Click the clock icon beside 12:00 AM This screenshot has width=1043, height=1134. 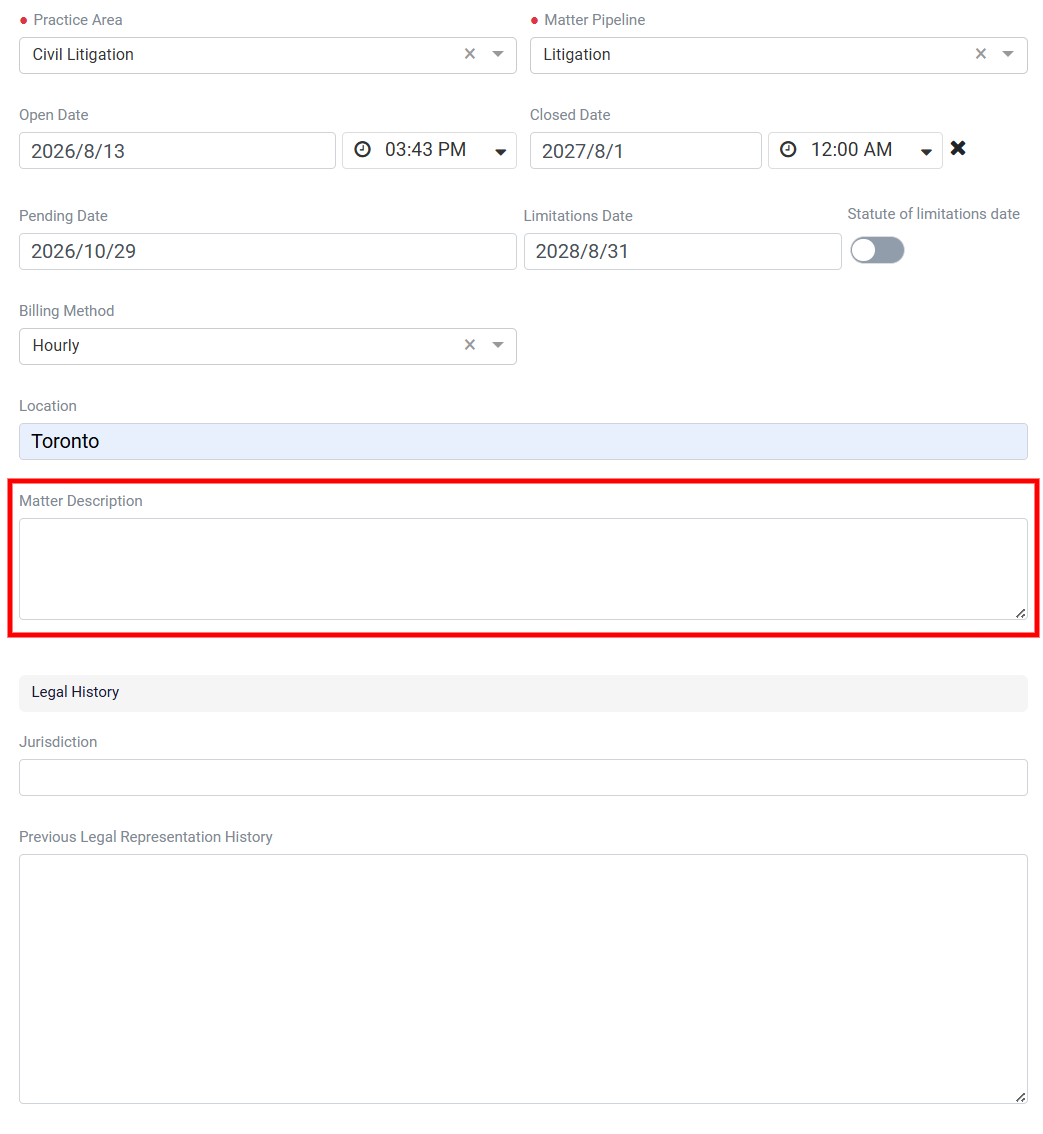click(x=788, y=150)
